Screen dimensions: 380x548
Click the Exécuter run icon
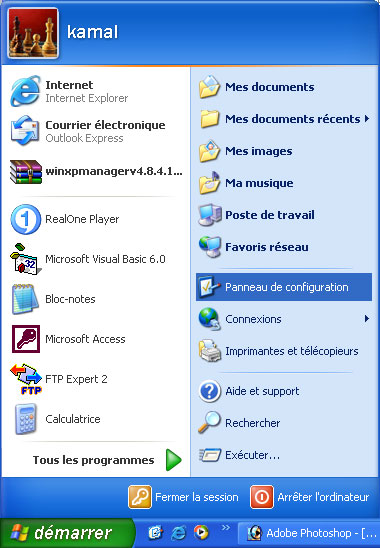point(210,455)
